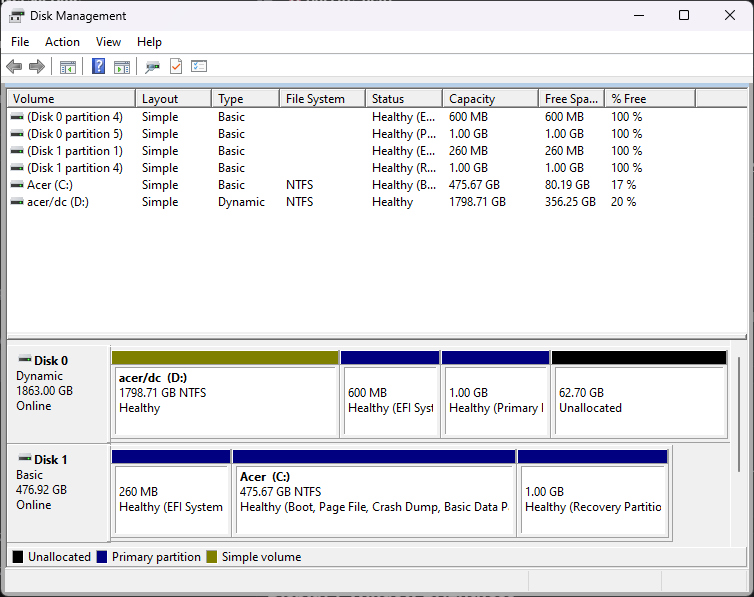The height and width of the screenshot is (597, 754).
Task: Click the Properties checkmark toolbar icon
Action: [x=176, y=66]
